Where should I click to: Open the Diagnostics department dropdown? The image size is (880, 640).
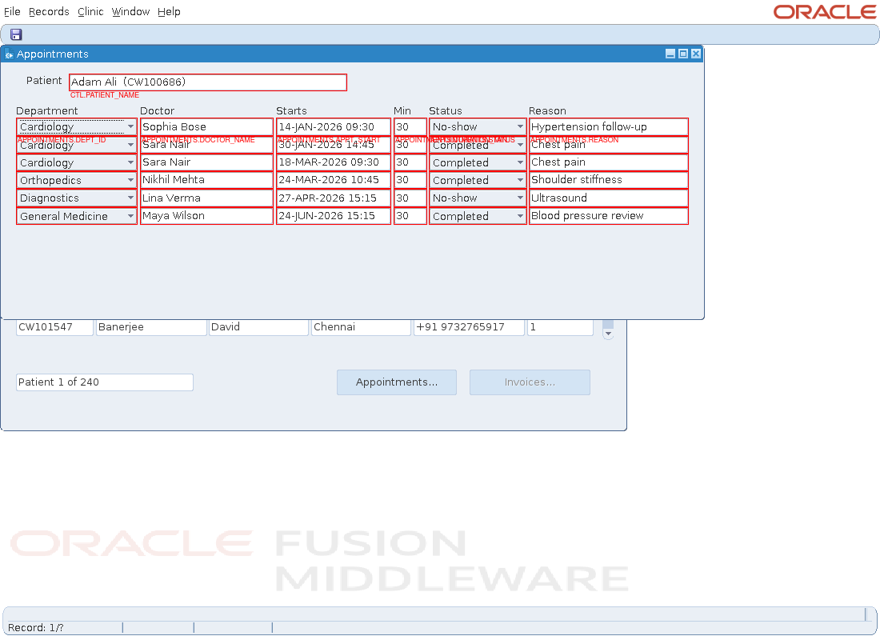pos(130,198)
